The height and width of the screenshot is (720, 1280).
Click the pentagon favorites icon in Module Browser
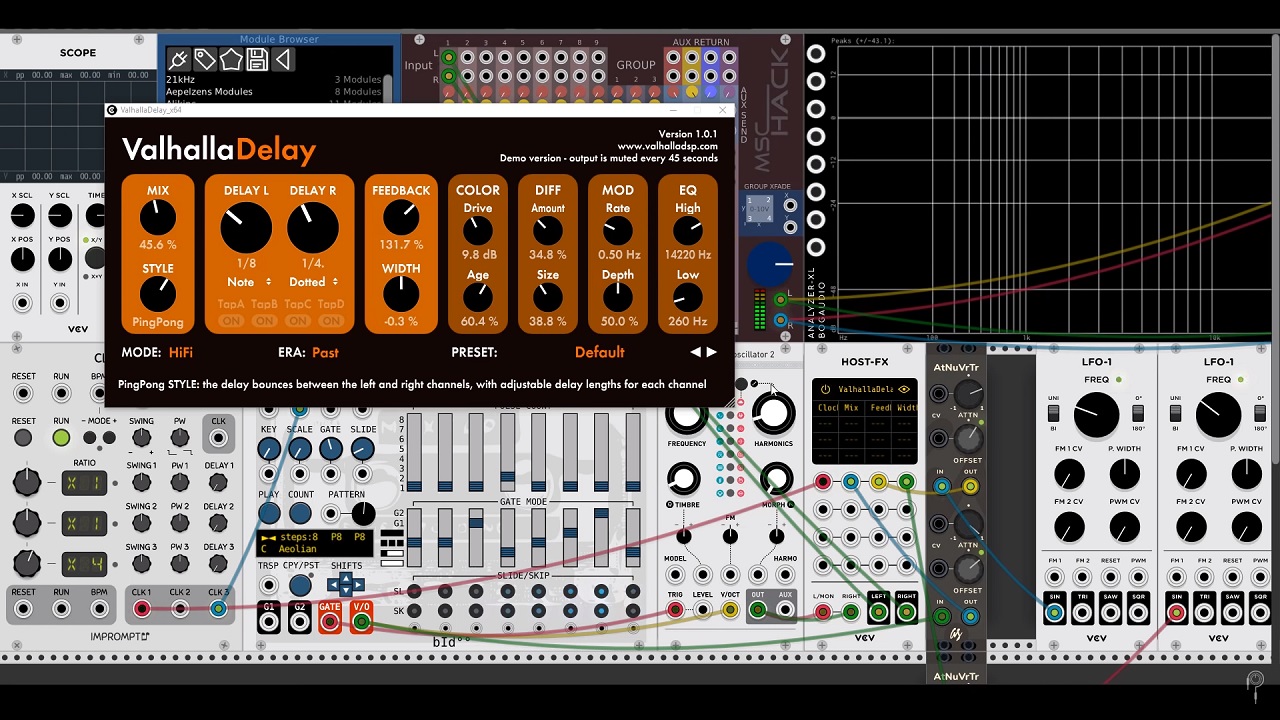[x=230, y=60]
